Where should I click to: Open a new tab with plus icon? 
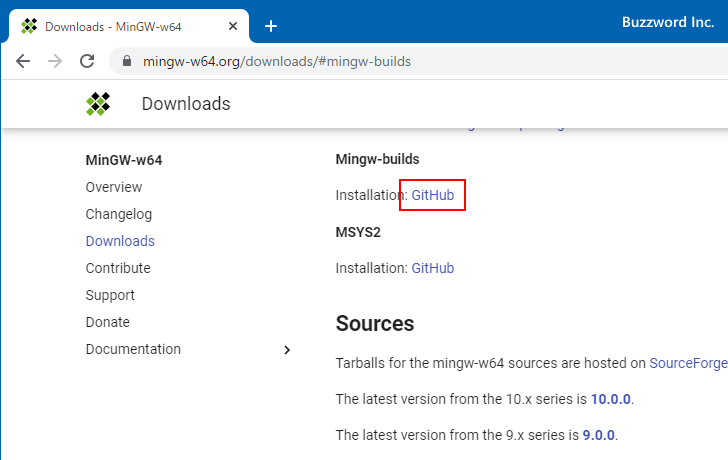270,26
